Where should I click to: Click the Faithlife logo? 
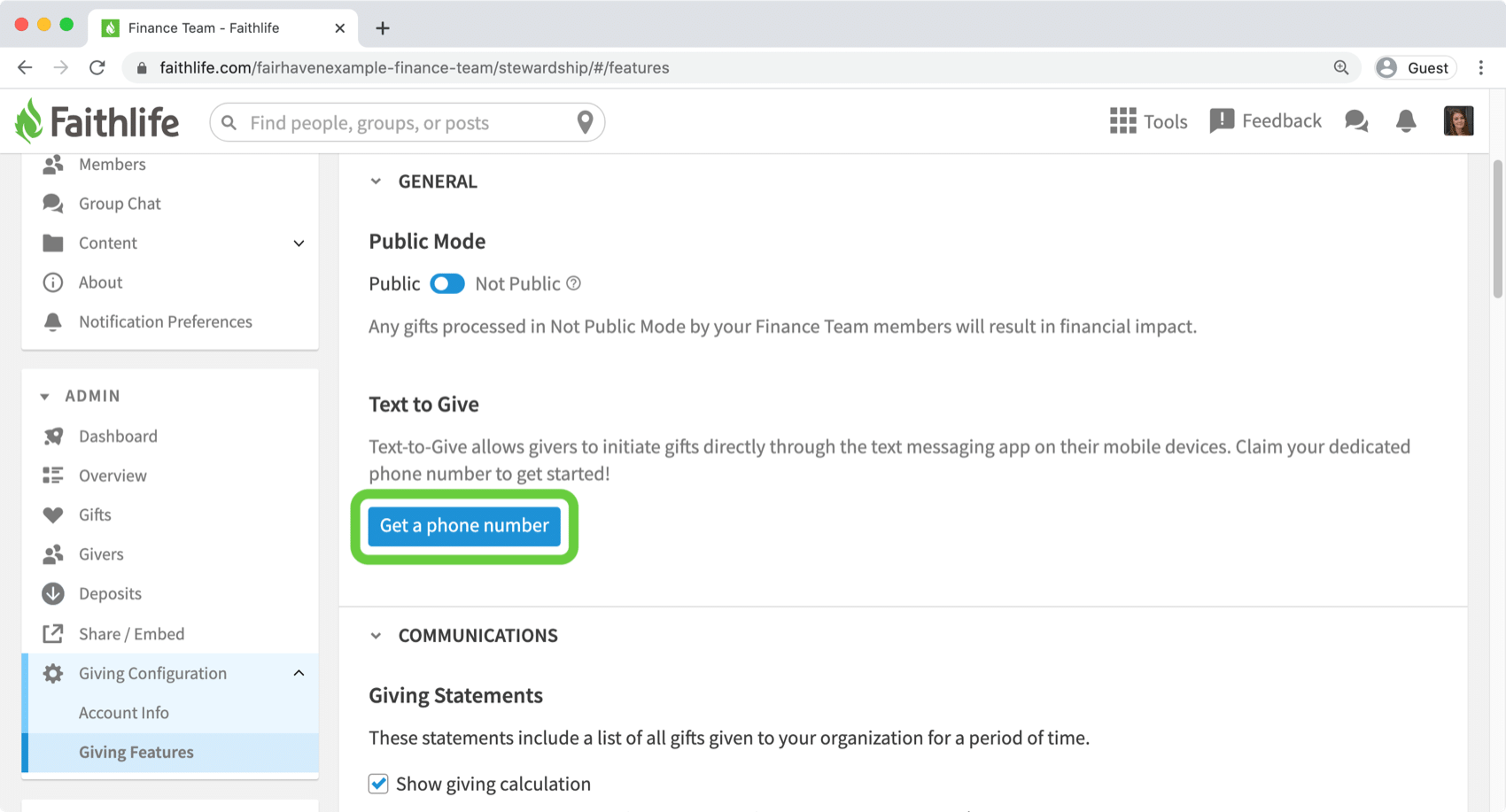(97, 121)
